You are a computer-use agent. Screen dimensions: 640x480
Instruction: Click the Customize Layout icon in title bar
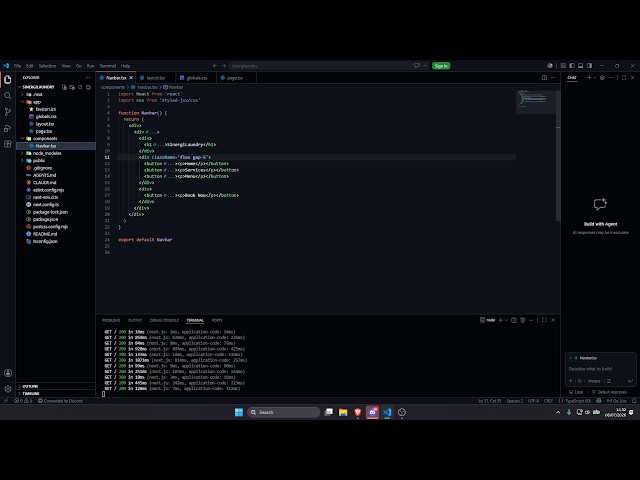[x=563, y=66]
